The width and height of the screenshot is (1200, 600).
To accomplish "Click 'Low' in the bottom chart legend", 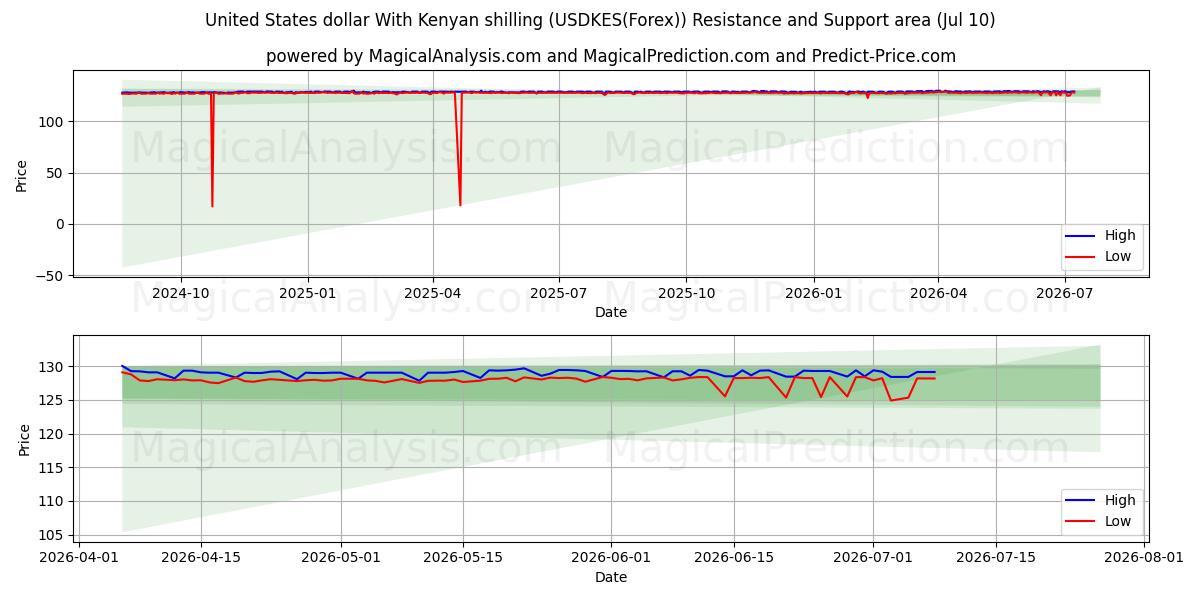I will pos(1118,521).
